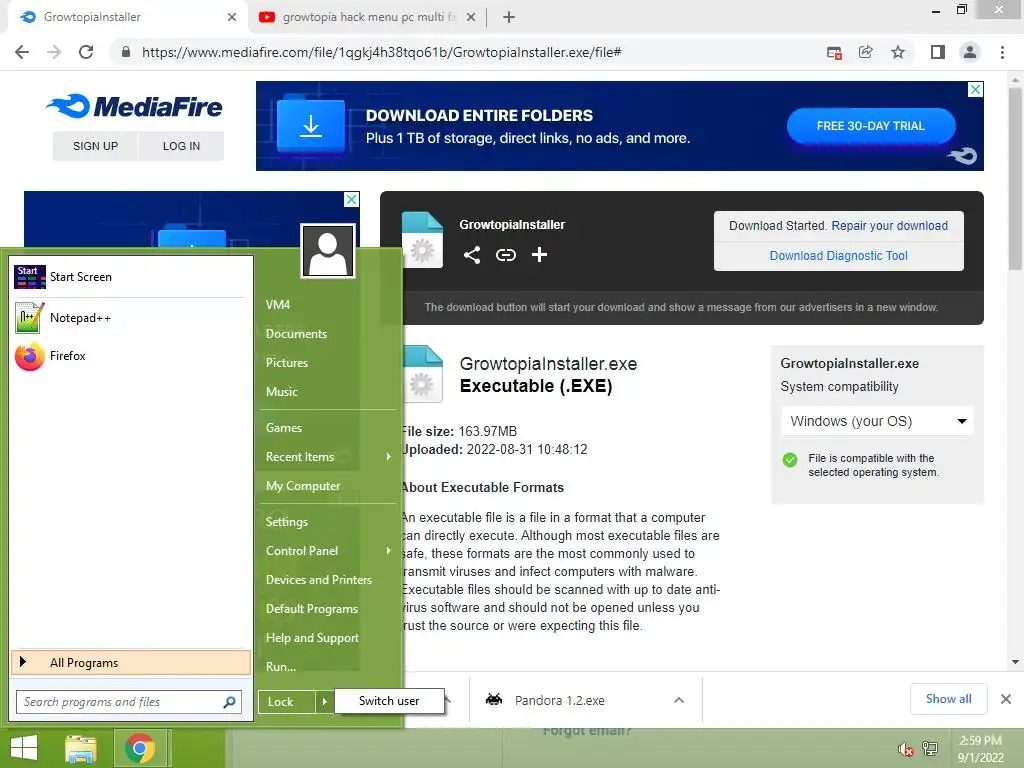Open Default Programs entry
1024x768 pixels.
click(312, 609)
